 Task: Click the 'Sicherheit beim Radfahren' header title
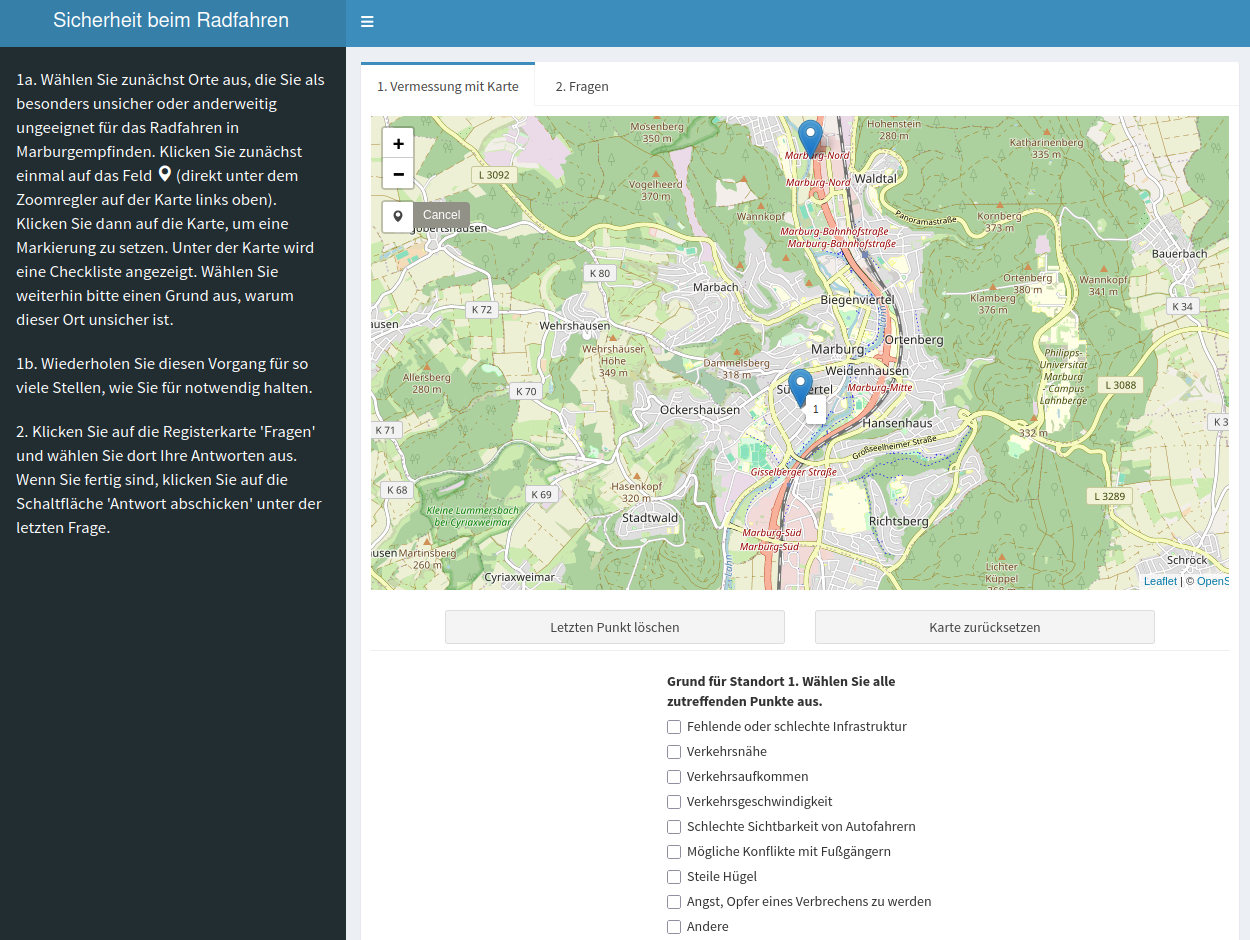click(171, 20)
